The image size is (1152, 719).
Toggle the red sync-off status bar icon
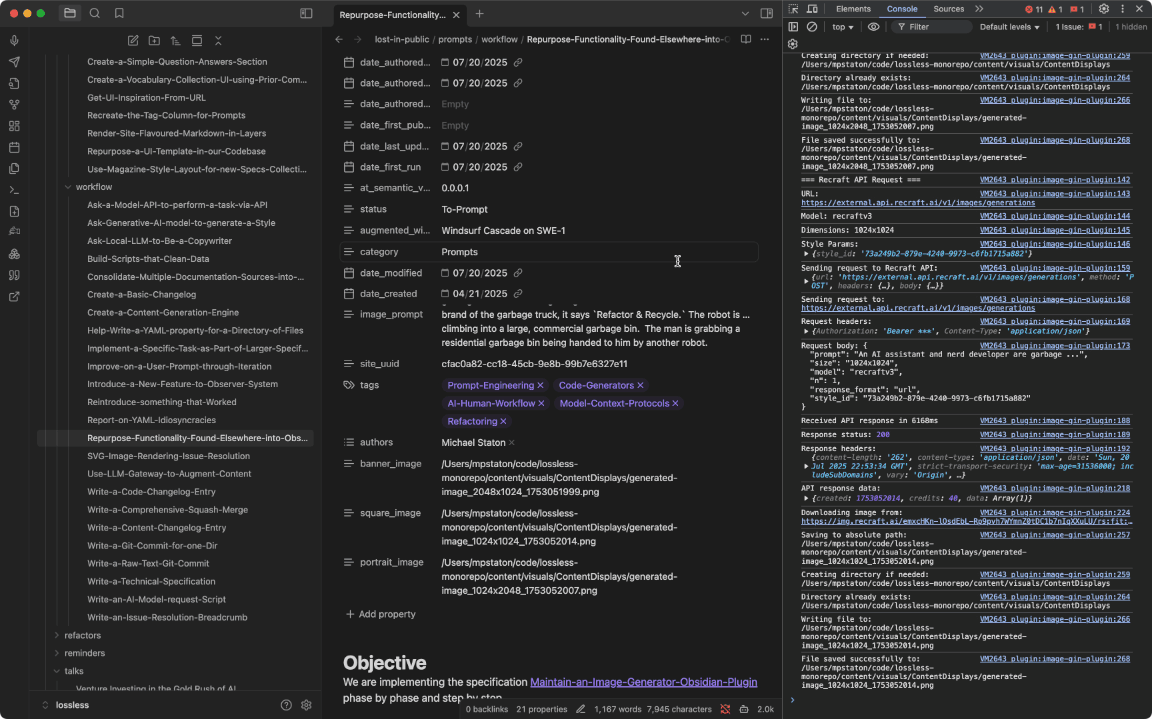click(725, 709)
